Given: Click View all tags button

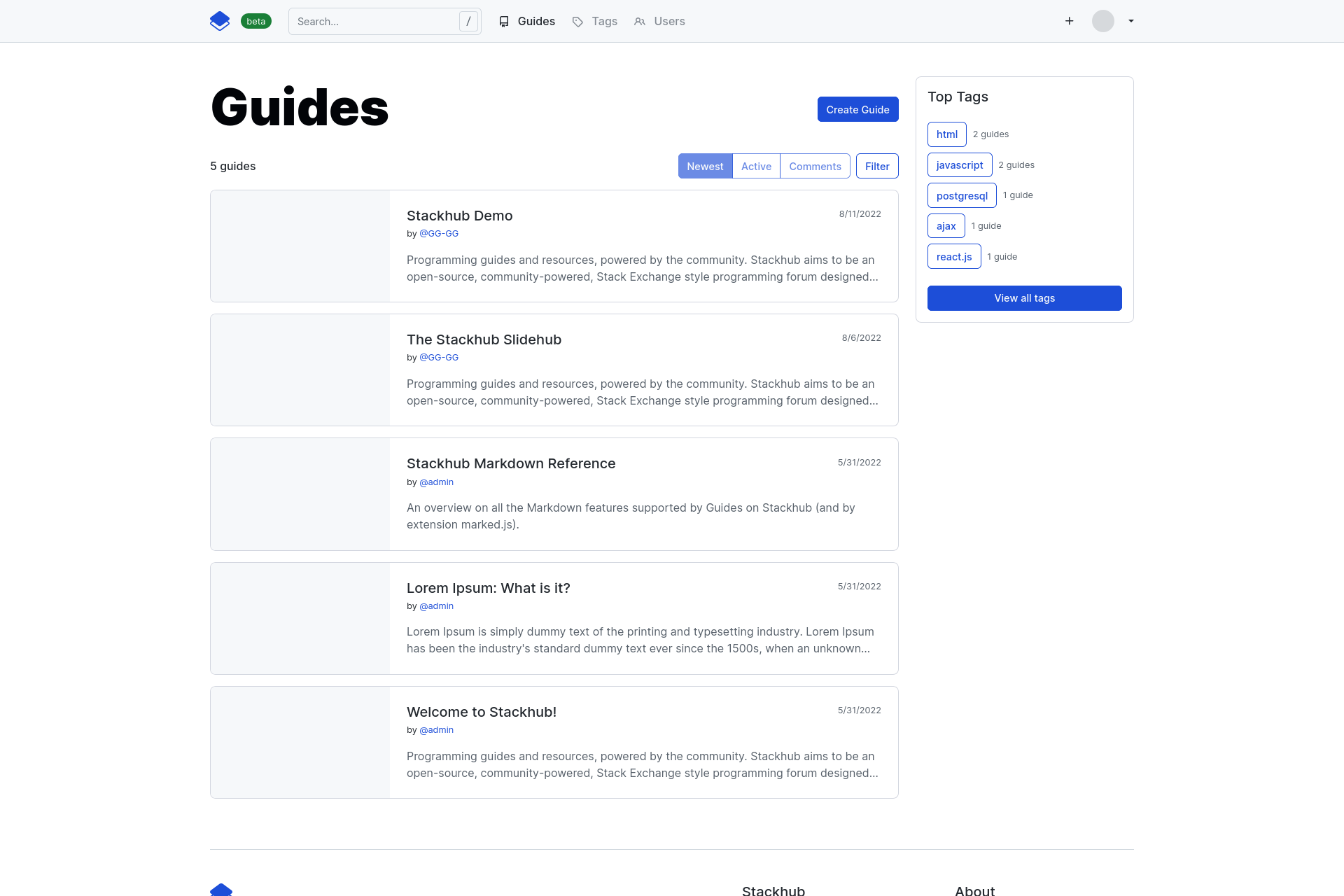Looking at the screenshot, I should tap(1024, 298).
